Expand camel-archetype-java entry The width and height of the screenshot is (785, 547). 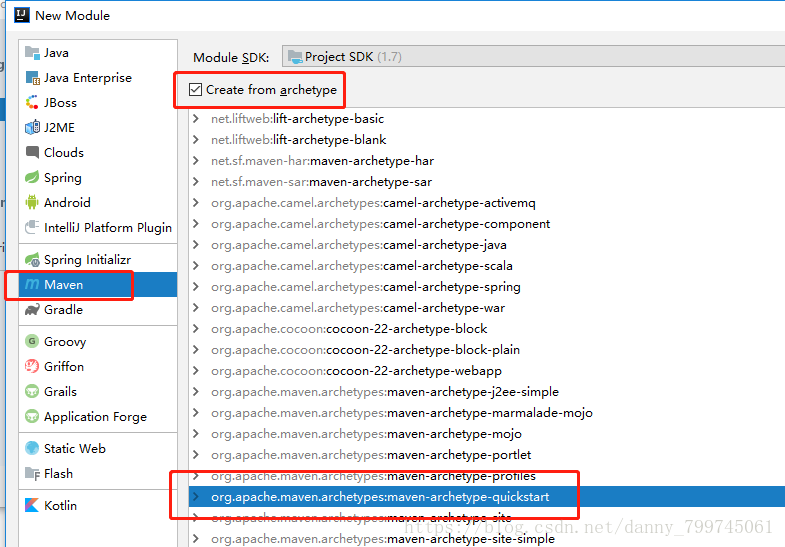(x=196, y=245)
